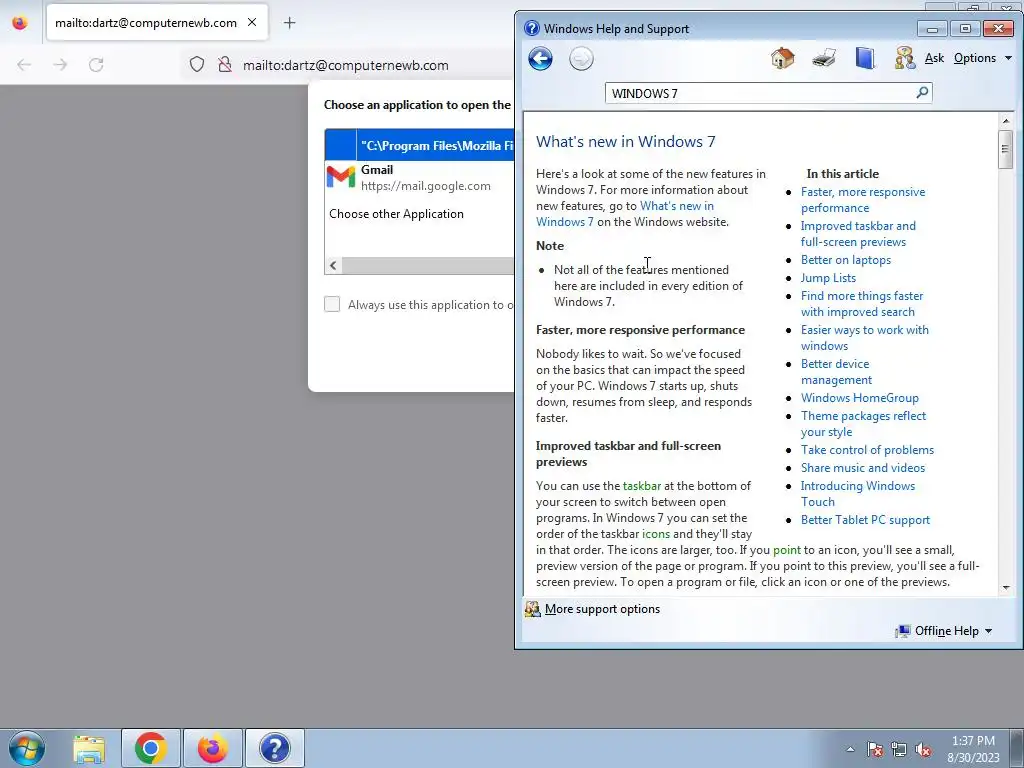Click Firefox forward arrow button
Screen dimensions: 1024x768
point(60,65)
